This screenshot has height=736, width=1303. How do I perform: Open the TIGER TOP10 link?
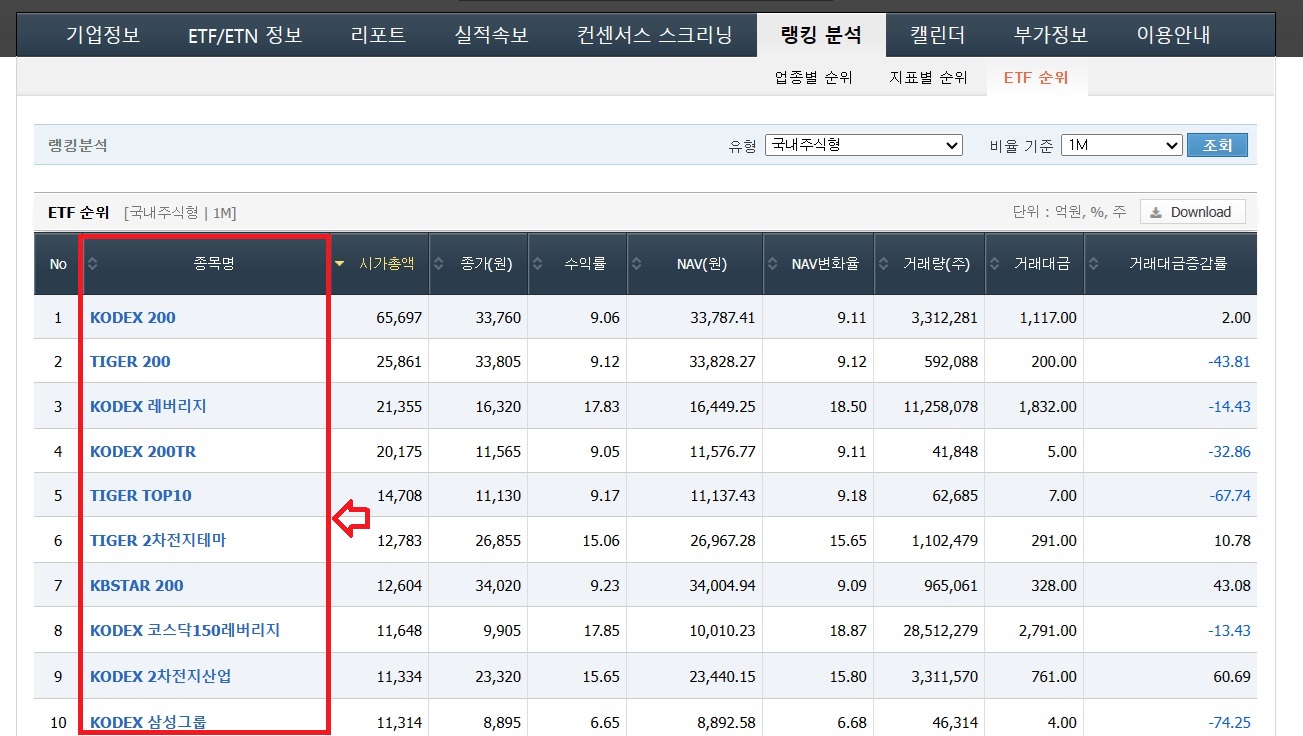(x=141, y=495)
